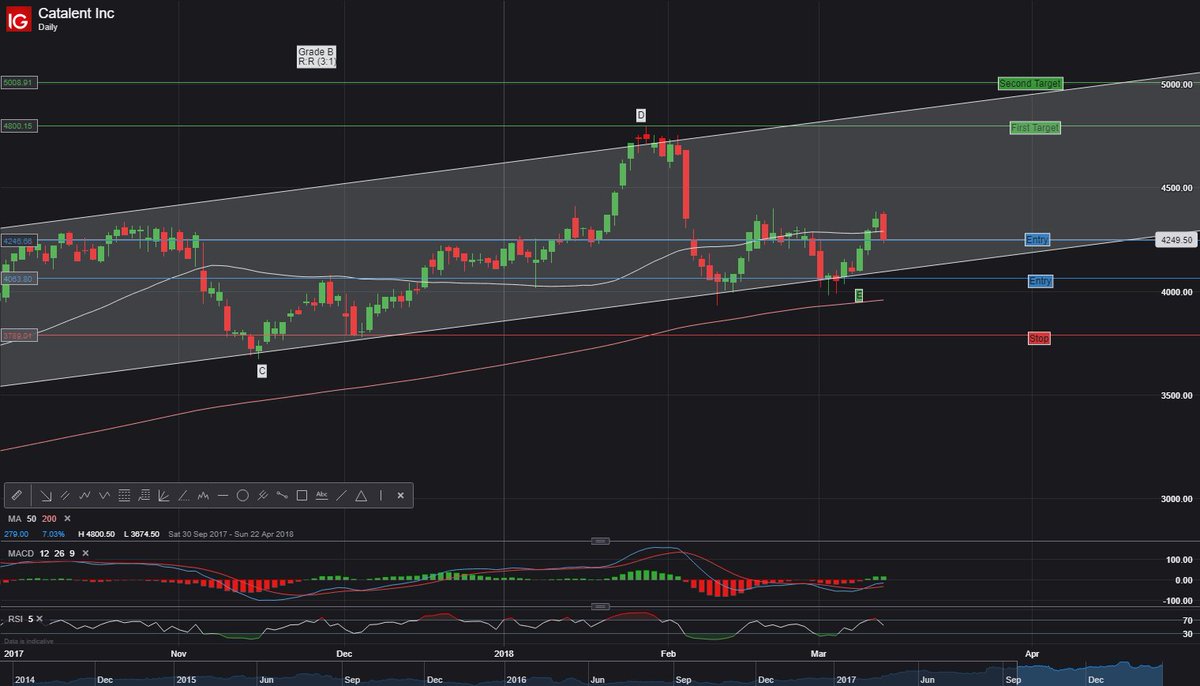Viewport: 1200px width, 686px height.
Task: Click the 4063.80 price level tag
Action: click(x=19, y=279)
